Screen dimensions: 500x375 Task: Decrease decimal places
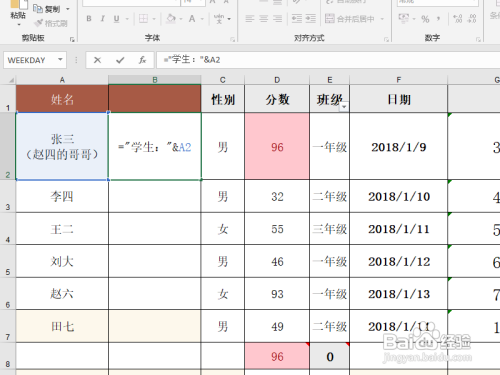(472, 19)
